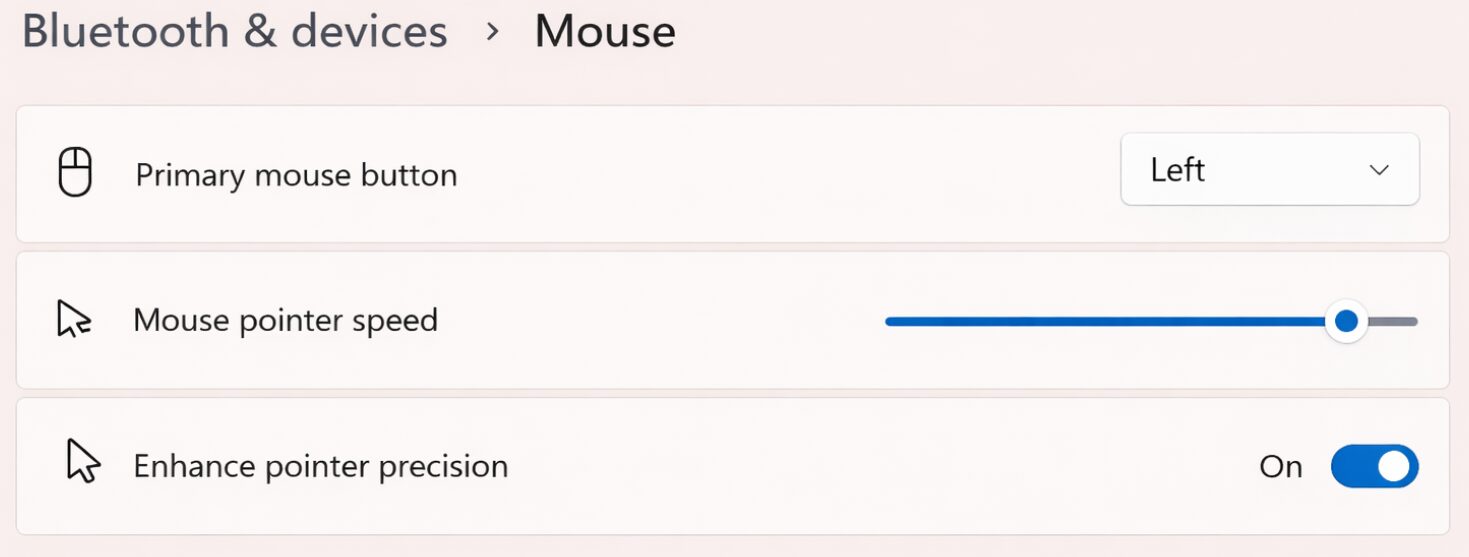Click the "Enhance pointer precision" label text
1469x557 pixels.
[x=320, y=467]
